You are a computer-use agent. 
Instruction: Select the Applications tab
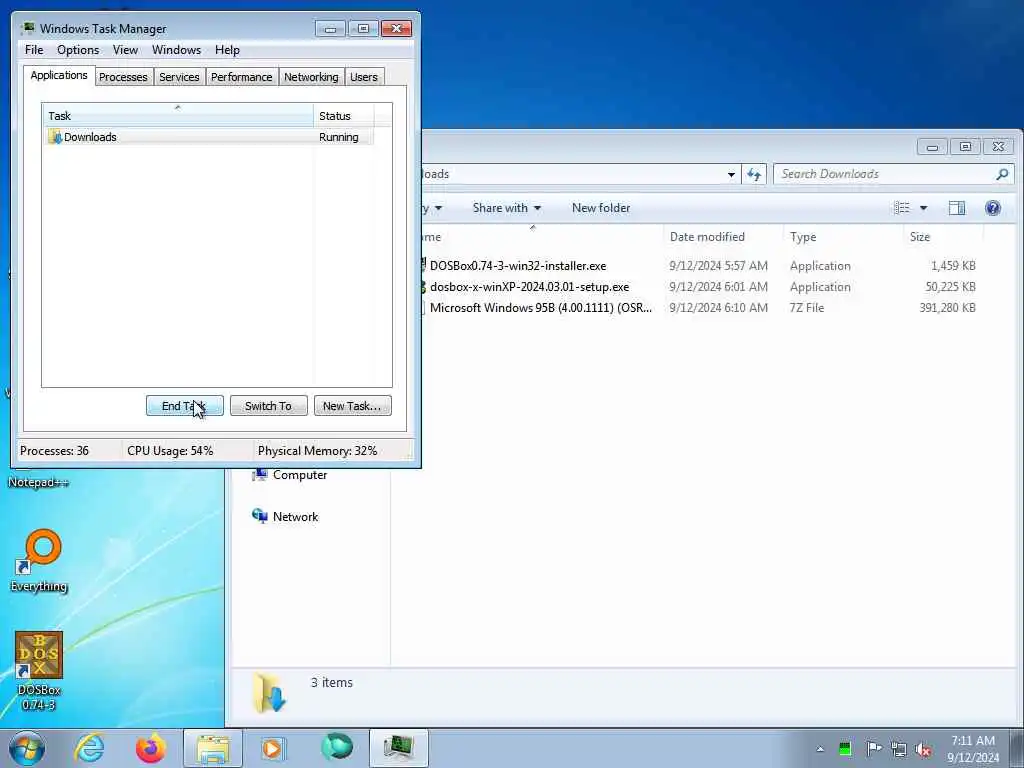(59, 75)
